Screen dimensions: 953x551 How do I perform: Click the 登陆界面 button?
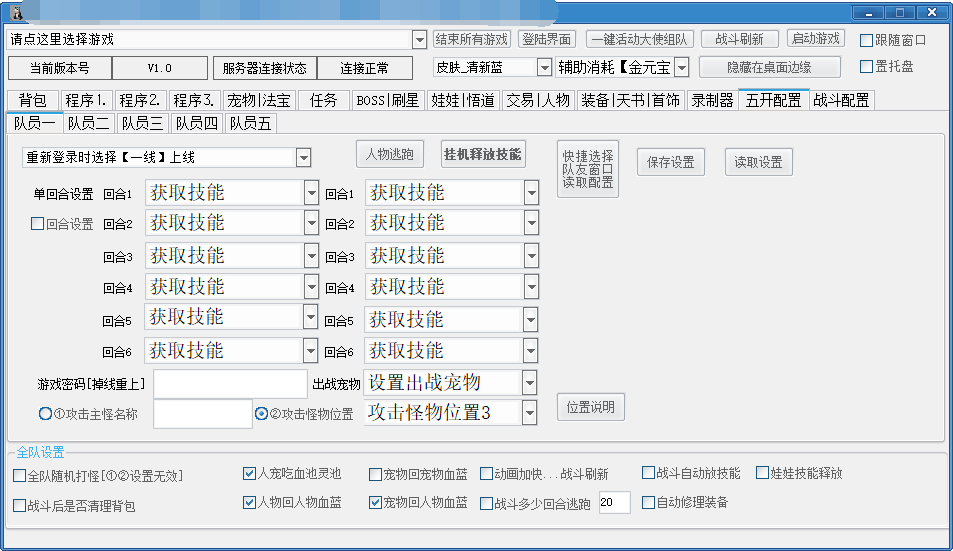(546, 39)
